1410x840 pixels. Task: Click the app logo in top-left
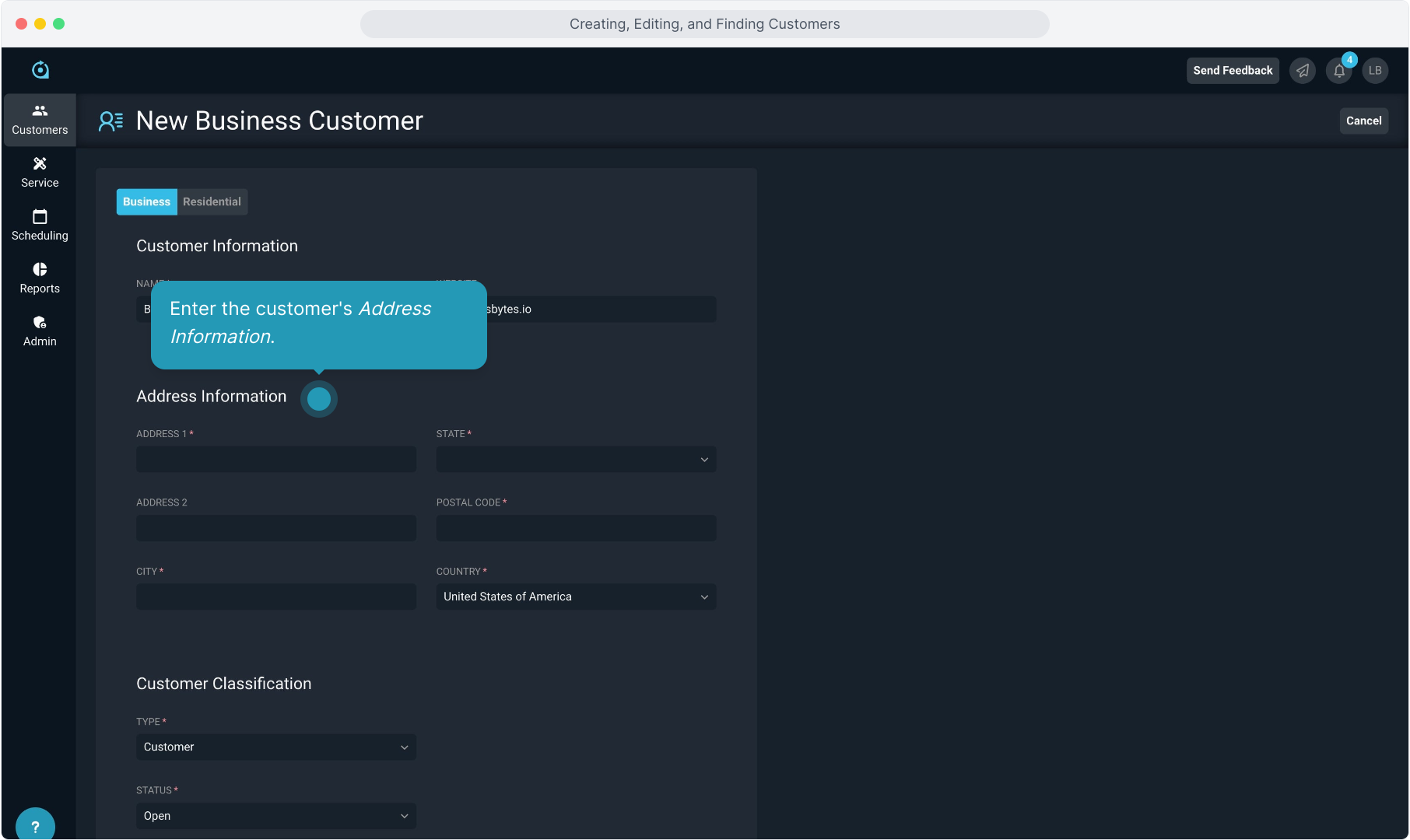(40, 70)
